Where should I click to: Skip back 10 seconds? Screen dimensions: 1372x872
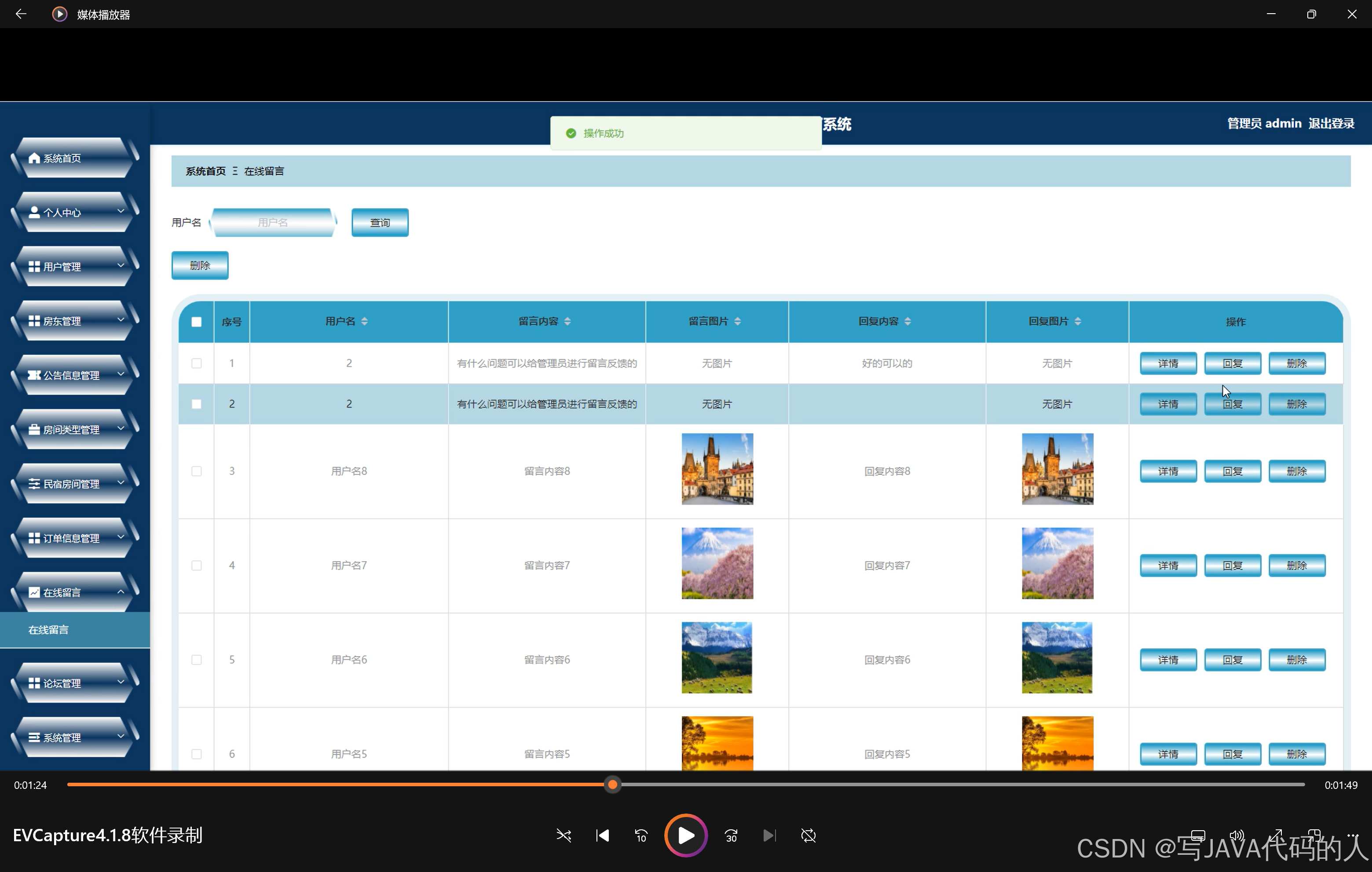641,836
